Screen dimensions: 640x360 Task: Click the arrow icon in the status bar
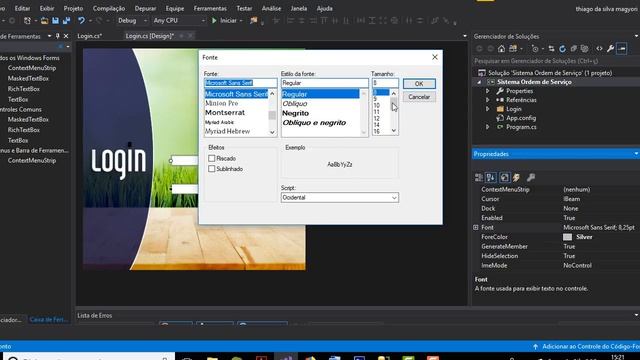(x=536, y=347)
